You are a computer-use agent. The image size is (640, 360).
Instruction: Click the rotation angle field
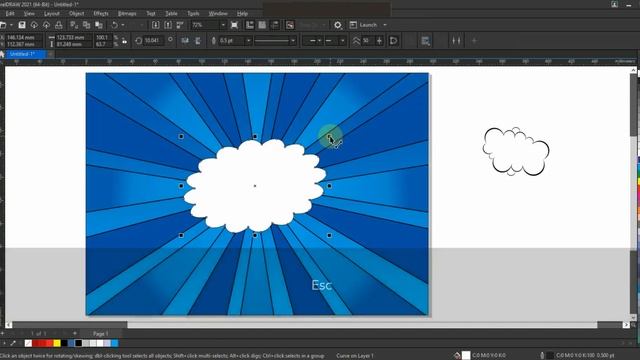pyautogui.click(x=154, y=40)
